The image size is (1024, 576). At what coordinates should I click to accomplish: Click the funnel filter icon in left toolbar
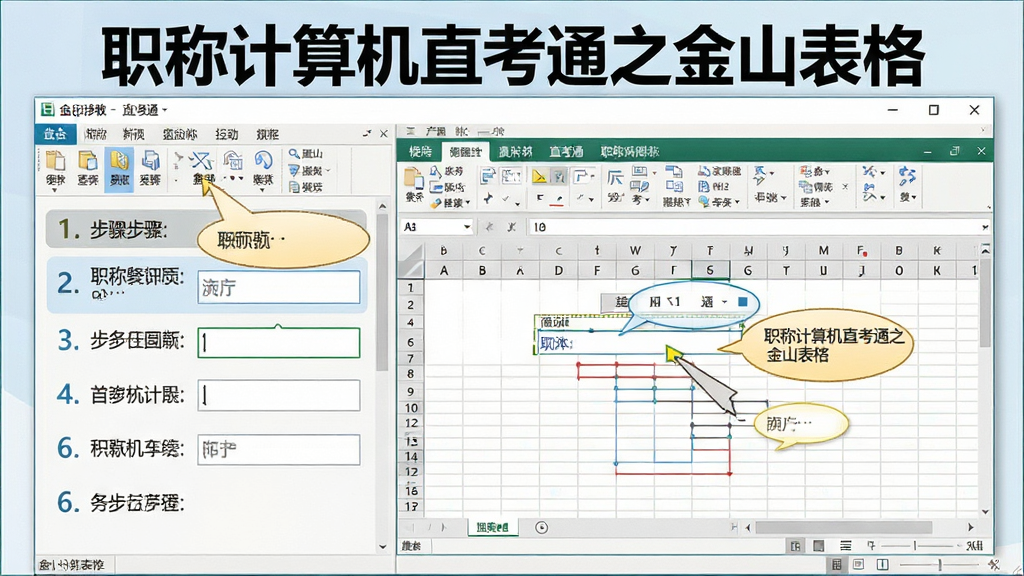click(x=295, y=170)
